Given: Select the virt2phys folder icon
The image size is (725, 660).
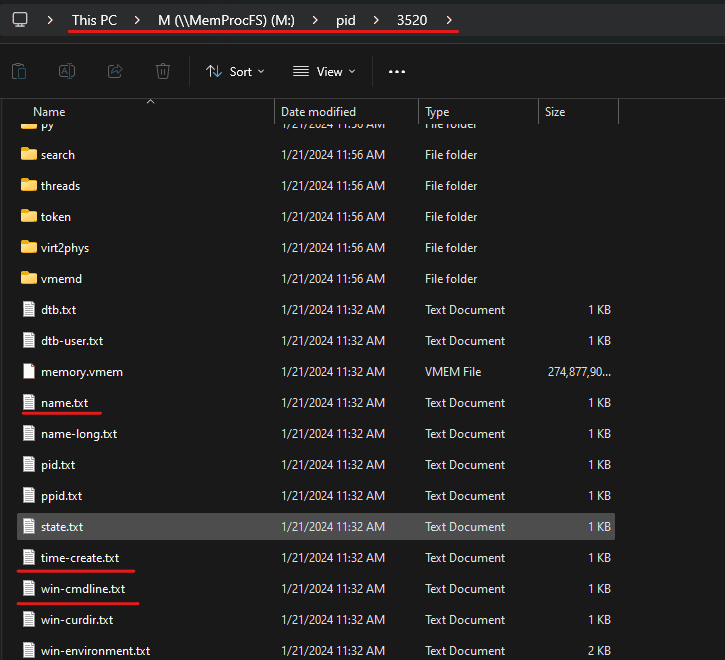Looking at the screenshot, I should point(29,247).
